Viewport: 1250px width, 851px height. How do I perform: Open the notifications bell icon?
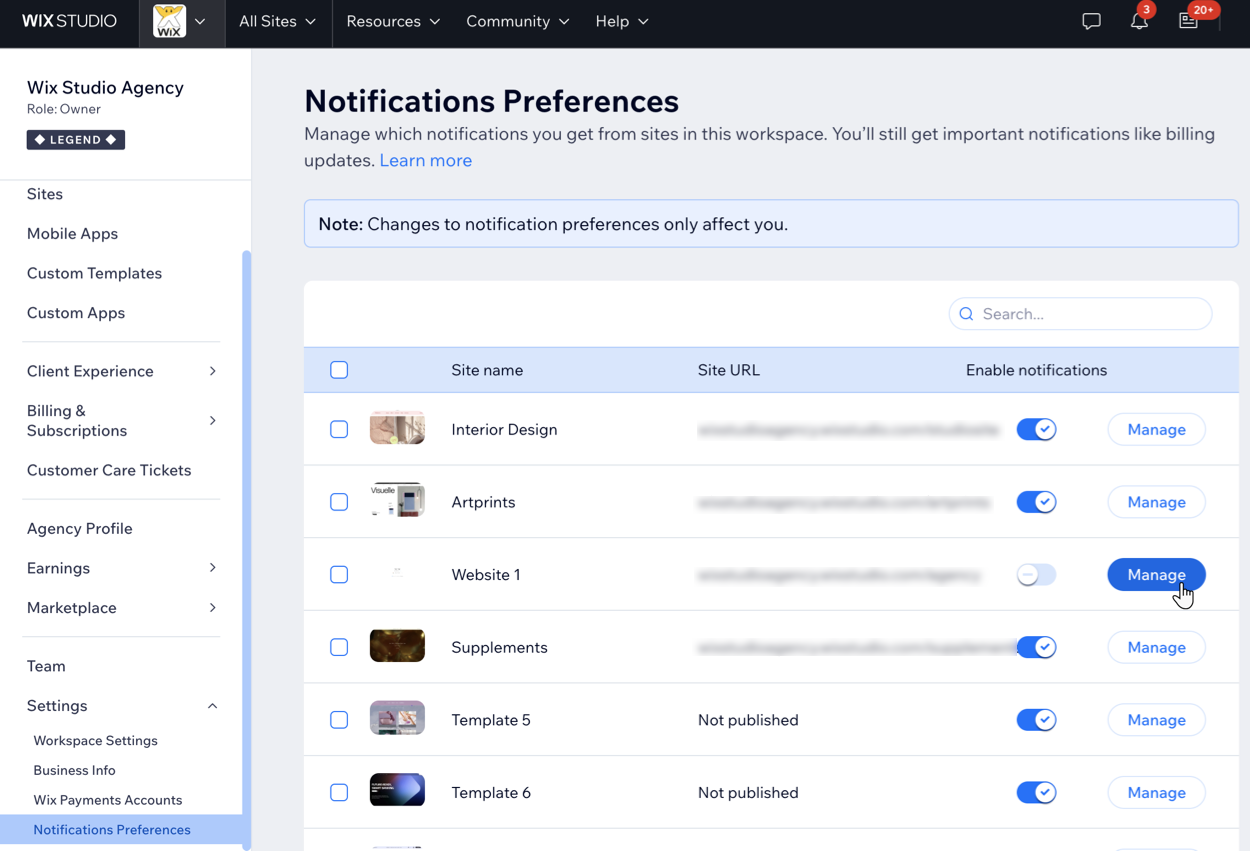(x=1139, y=21)
